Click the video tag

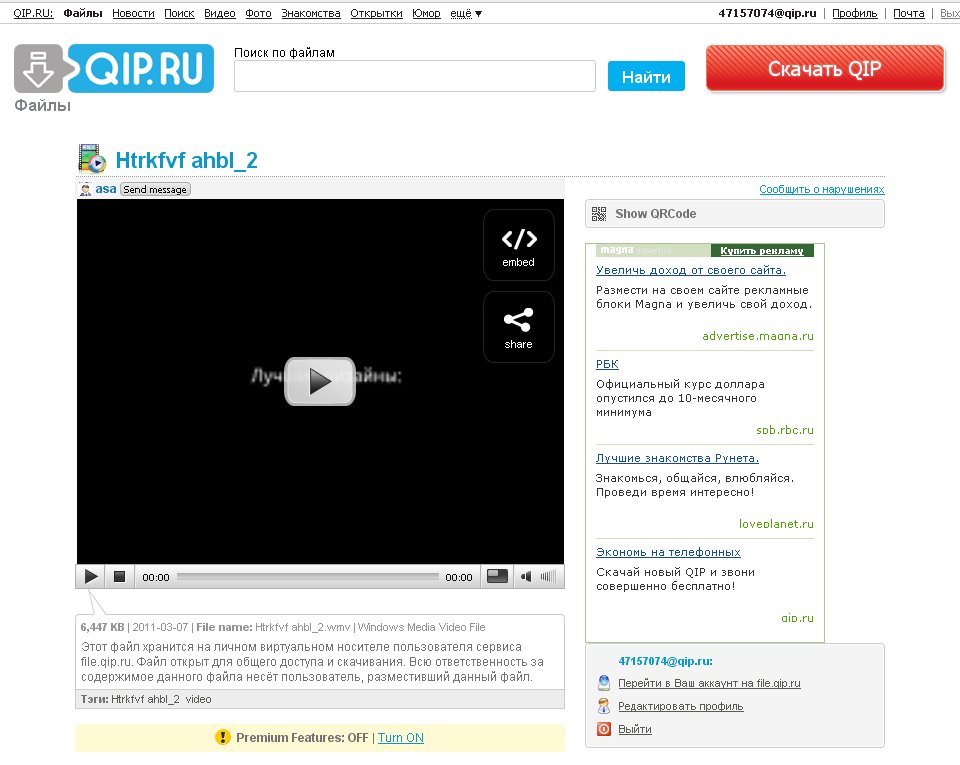198,699
